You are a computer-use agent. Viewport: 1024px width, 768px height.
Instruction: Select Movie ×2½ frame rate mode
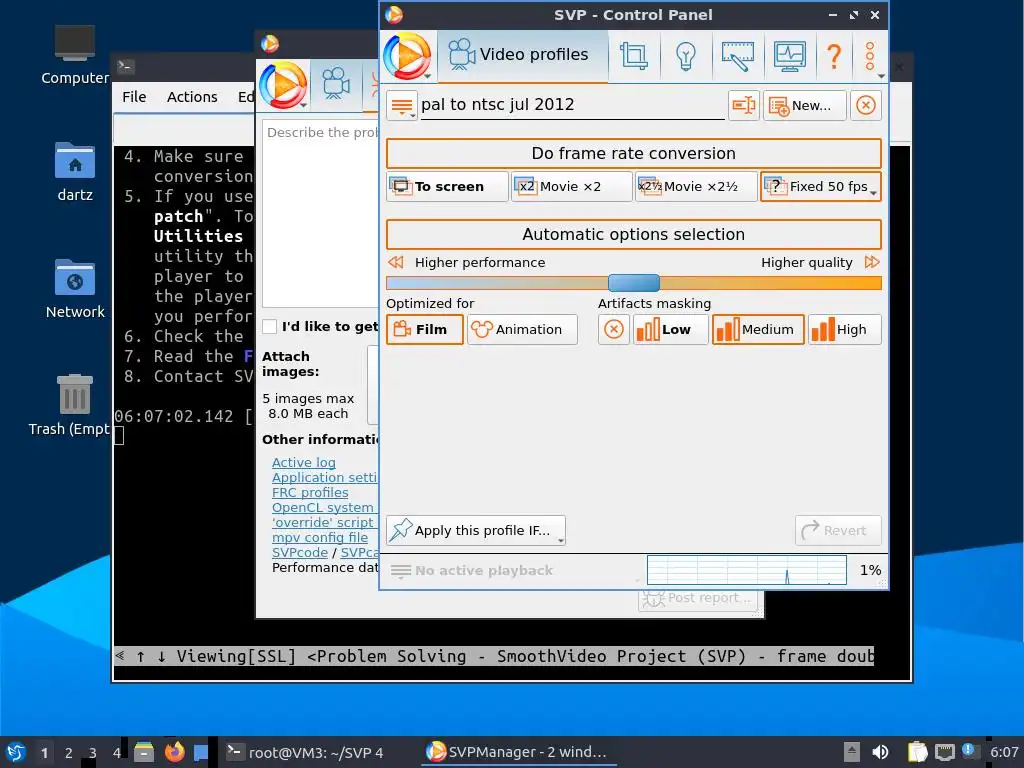696,186
